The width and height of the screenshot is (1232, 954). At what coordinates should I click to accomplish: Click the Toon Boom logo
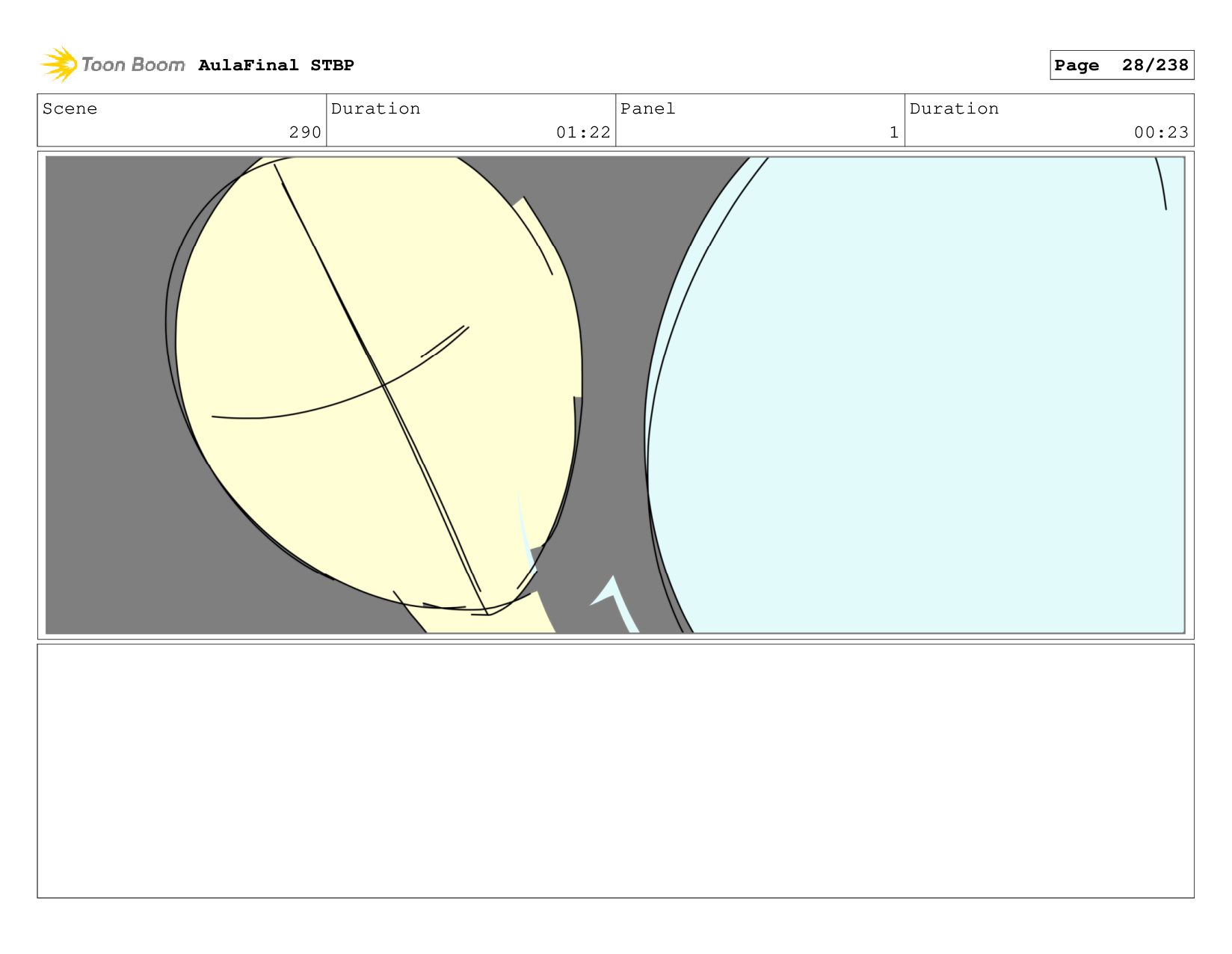pos(112,65)
